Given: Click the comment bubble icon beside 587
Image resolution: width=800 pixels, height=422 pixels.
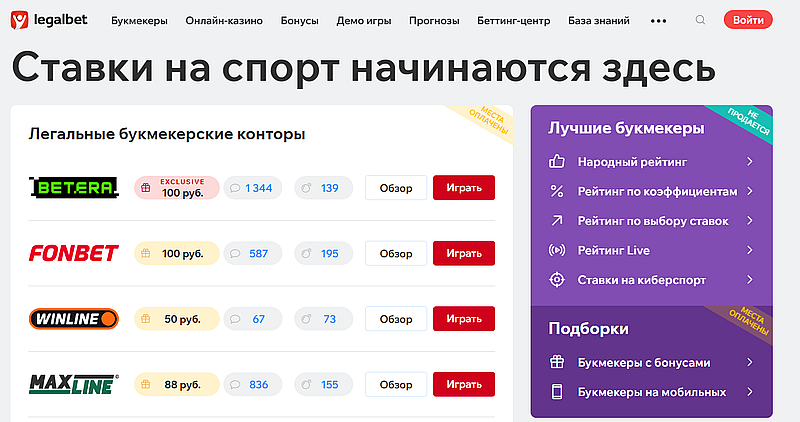Looking at the screenshot, I should pyautogui.click(x=235, y=254).
